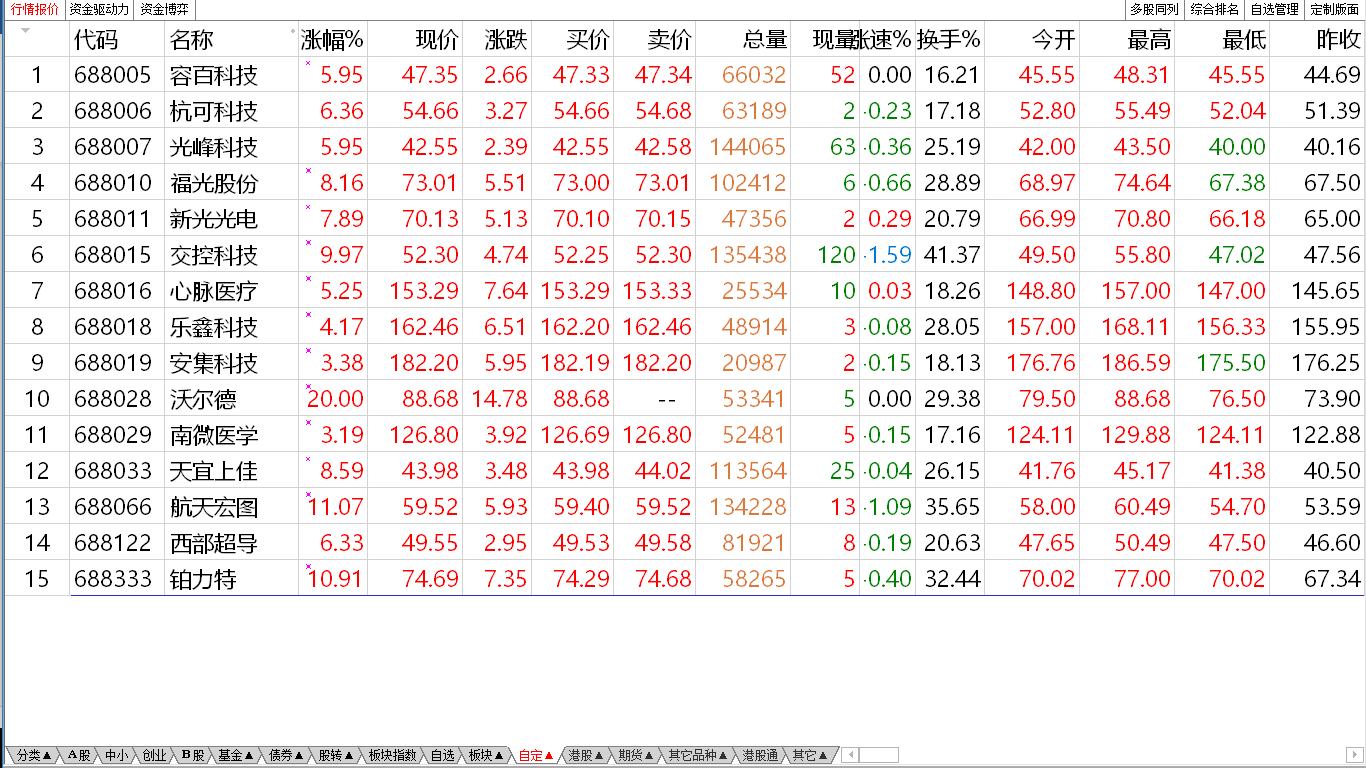Select the 自选 bottom tab
The height and width of the screenshot is (768, 1366).
(x=442, y=755)
